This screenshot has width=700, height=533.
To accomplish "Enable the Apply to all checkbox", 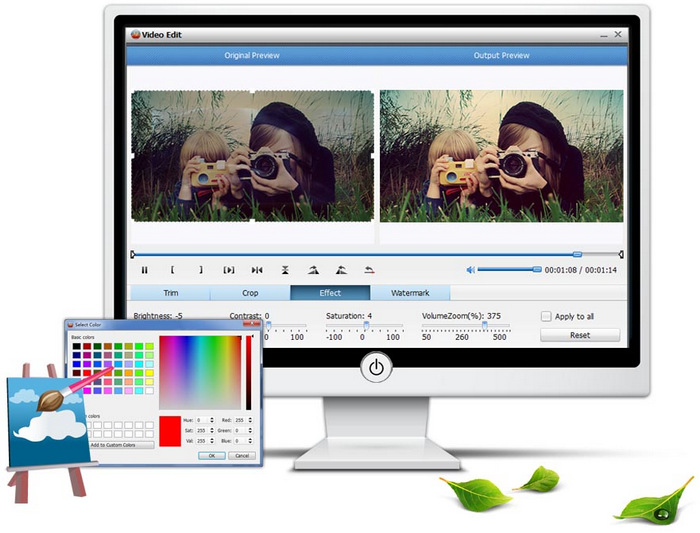I will (546, 316).
